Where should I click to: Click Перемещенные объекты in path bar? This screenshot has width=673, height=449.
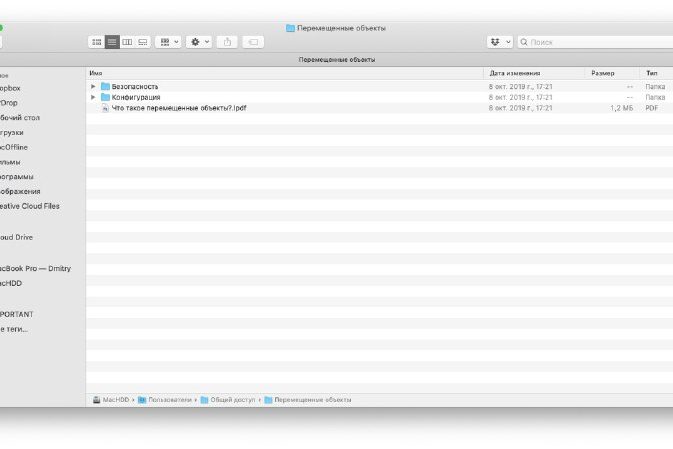coord(312,400)
